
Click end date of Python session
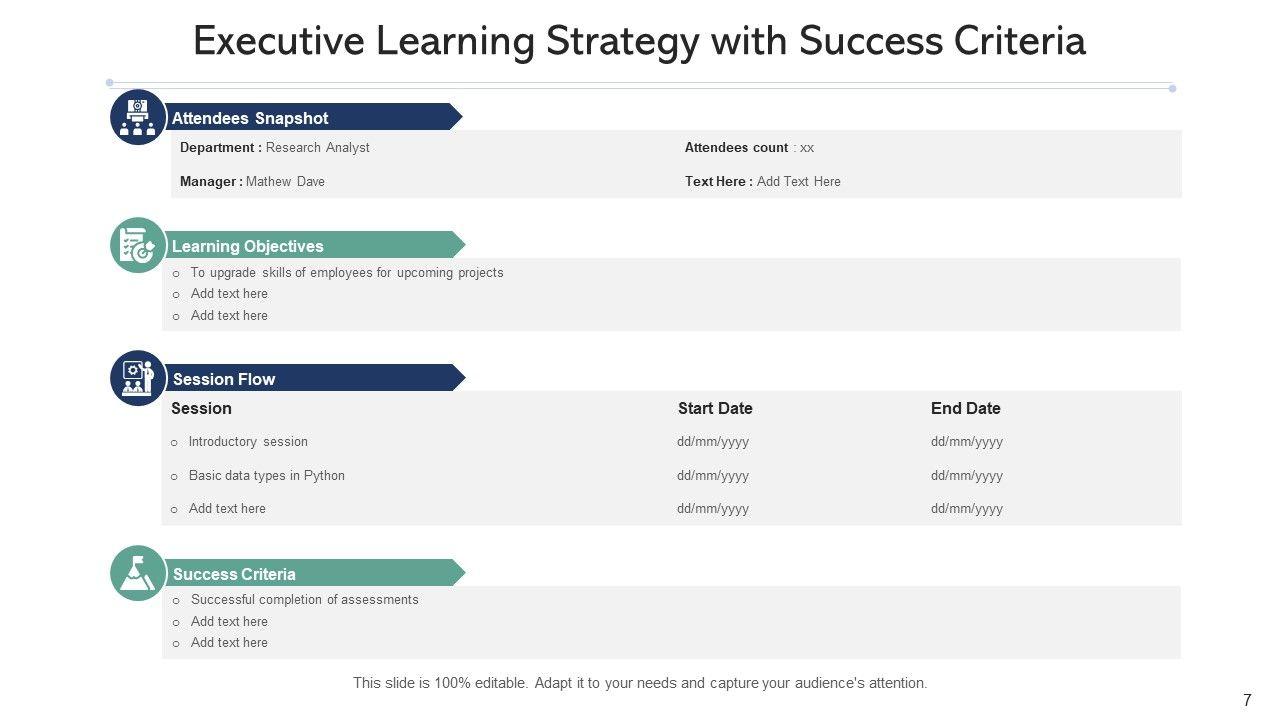point(967,476)
